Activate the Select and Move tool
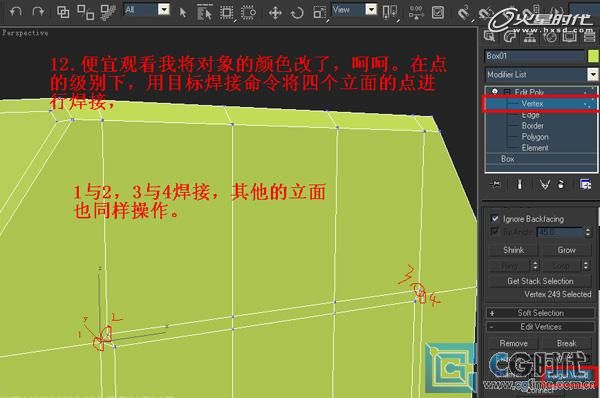The width and height of the screenshot is (600, 398). (275, 13)
